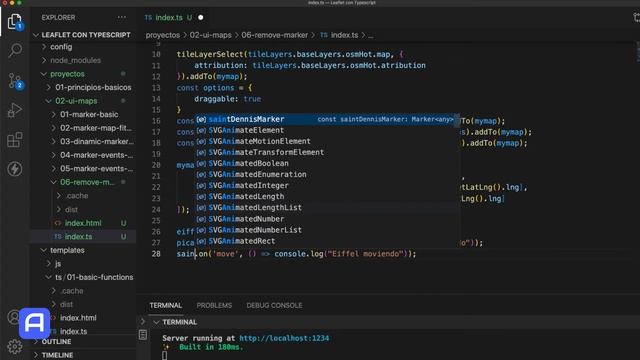Collapse the 02-ui-maps folder
The image size is (640, 360).
coord(83,101)
